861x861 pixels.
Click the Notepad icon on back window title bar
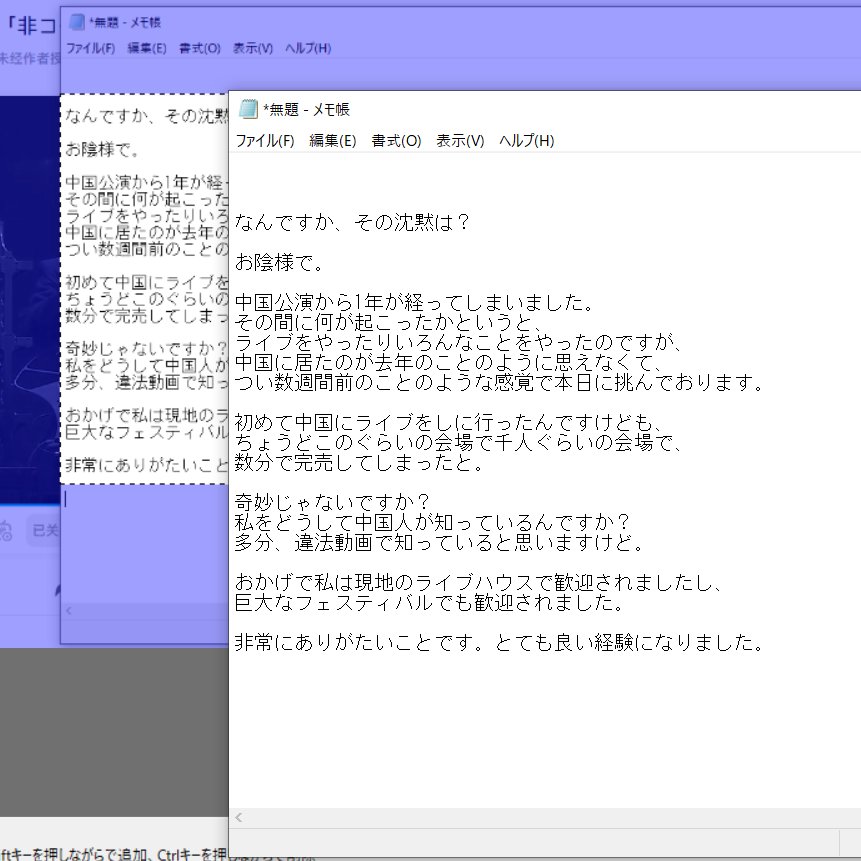[78, 21]
